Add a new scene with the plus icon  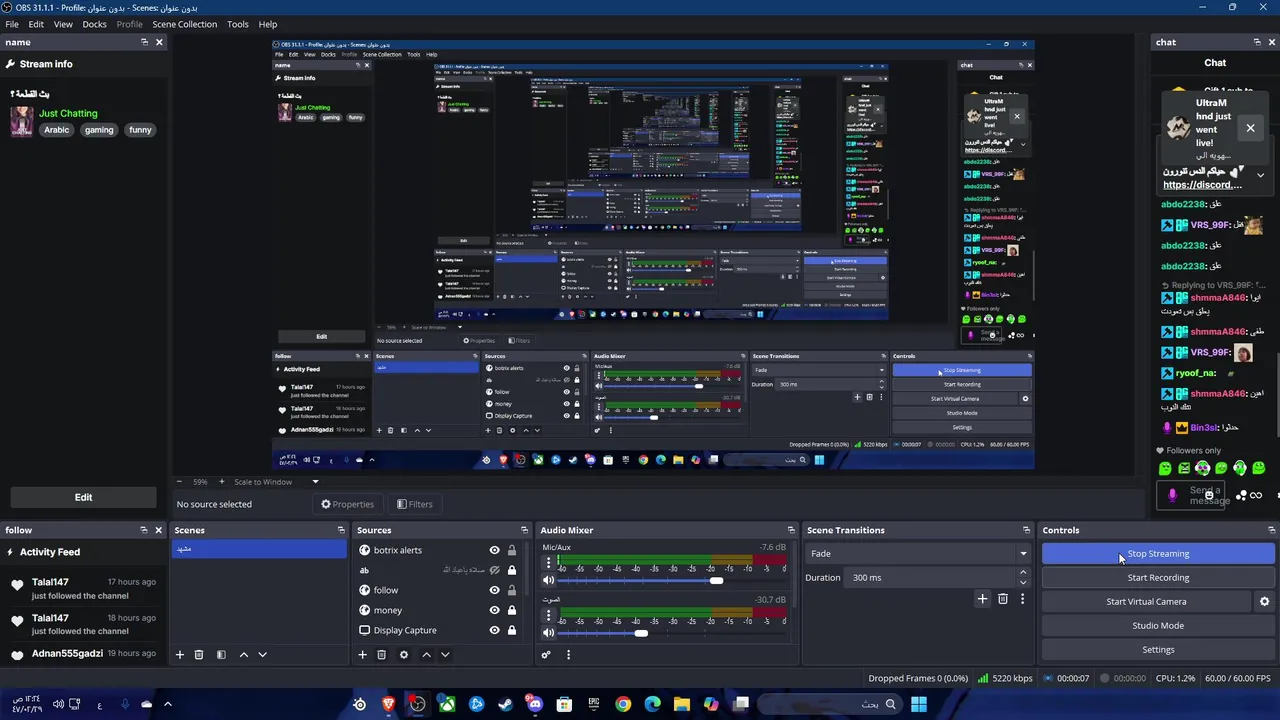(180, 655)
